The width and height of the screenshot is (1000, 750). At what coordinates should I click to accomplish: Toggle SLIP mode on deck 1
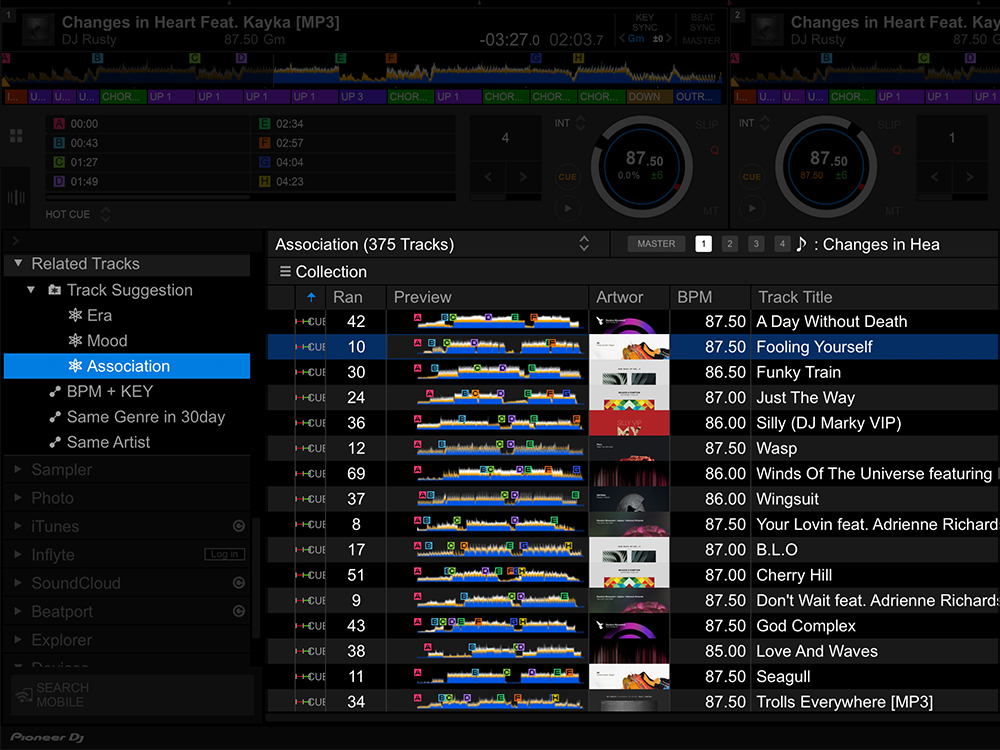[x=707, y=125]
